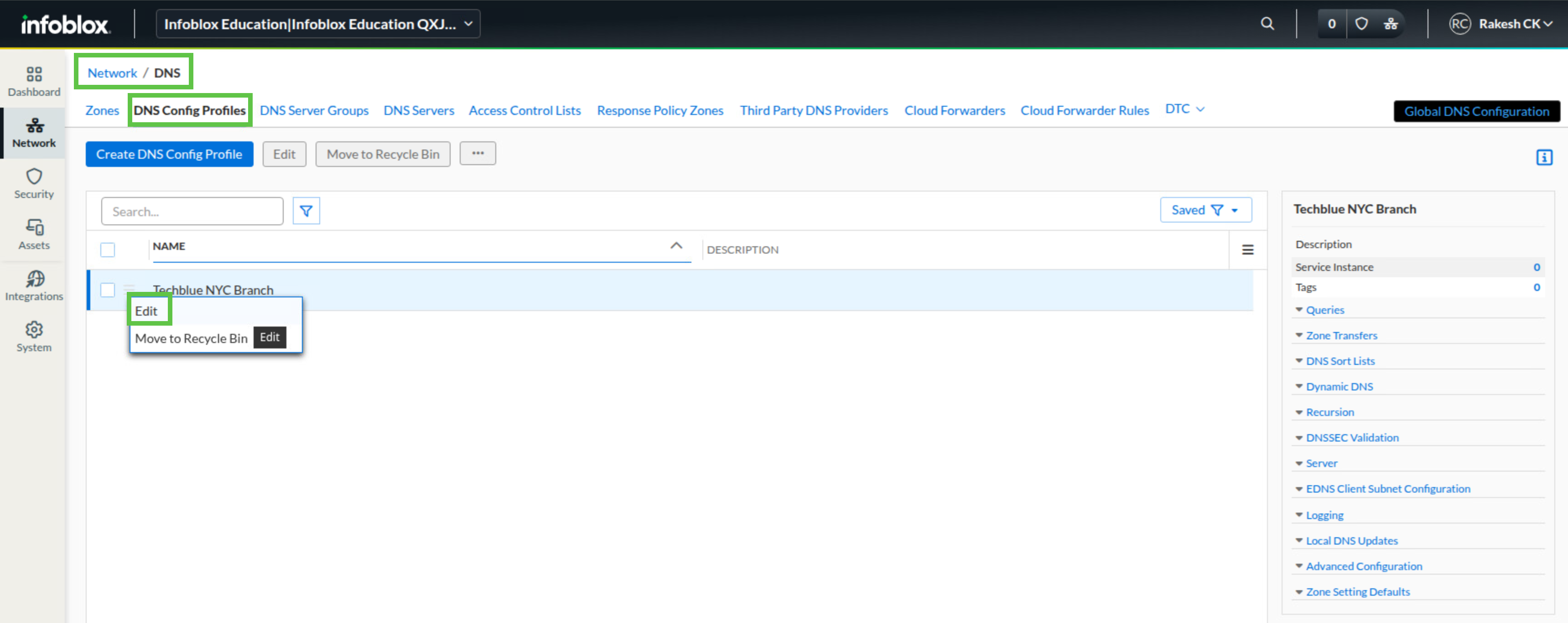Open Network section in sidebar
This screenshot has width=1568, height=623.
(x=34, y=133)
